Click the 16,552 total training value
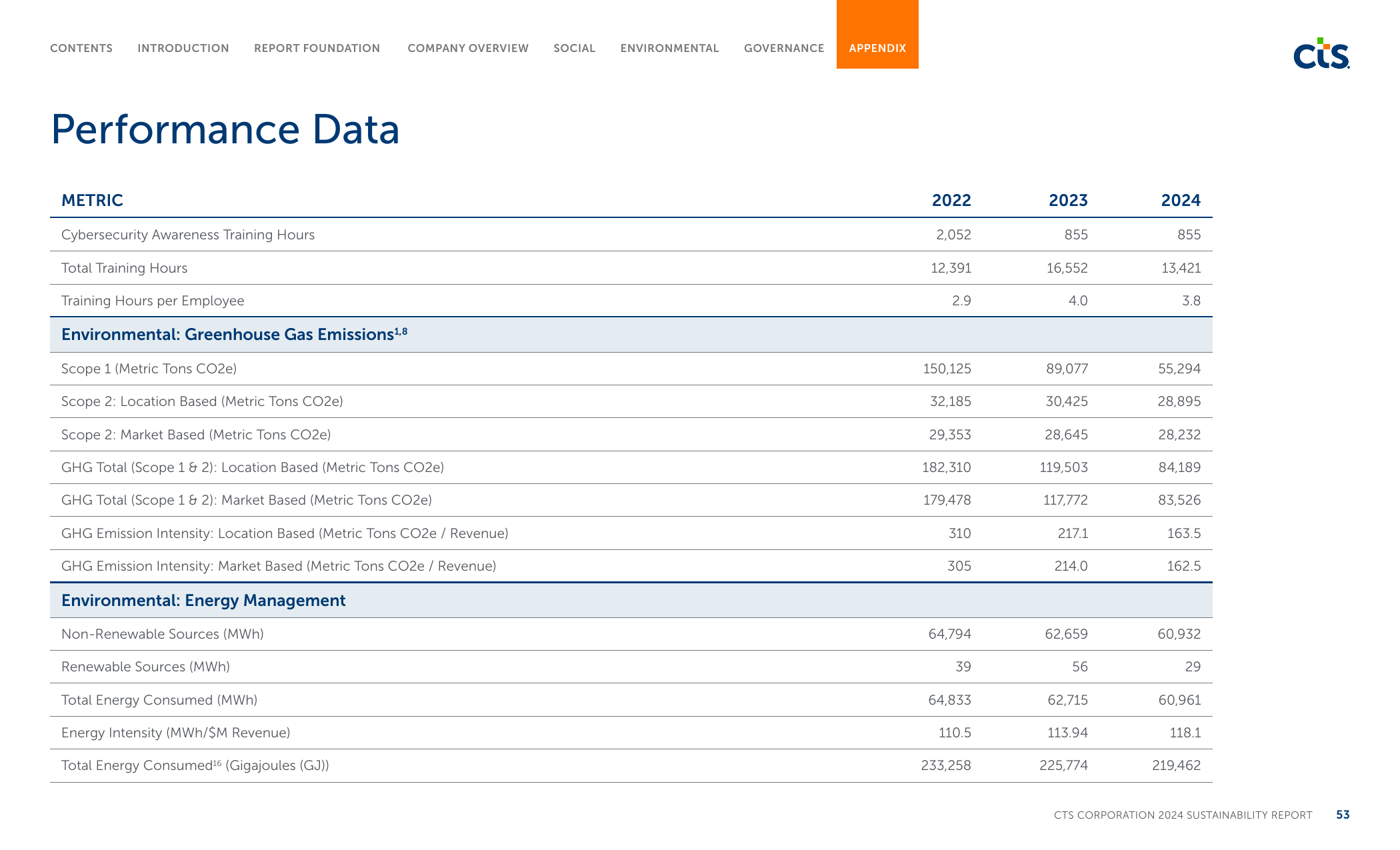1400x850 pixels. coord(1067,268)
